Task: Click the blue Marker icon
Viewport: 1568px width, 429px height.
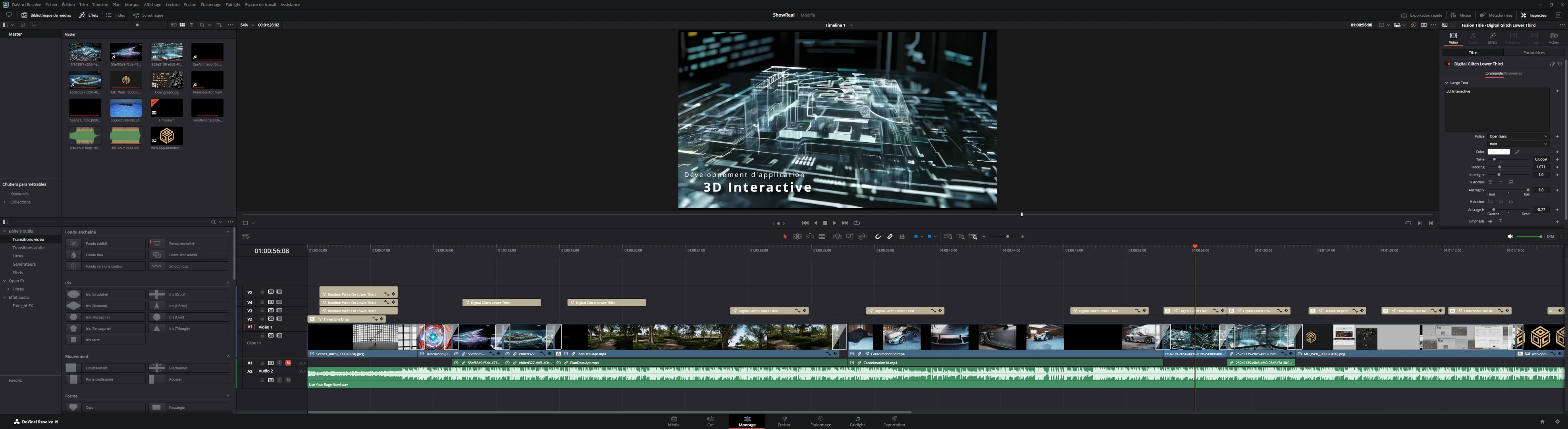Action: pos(929,236)
